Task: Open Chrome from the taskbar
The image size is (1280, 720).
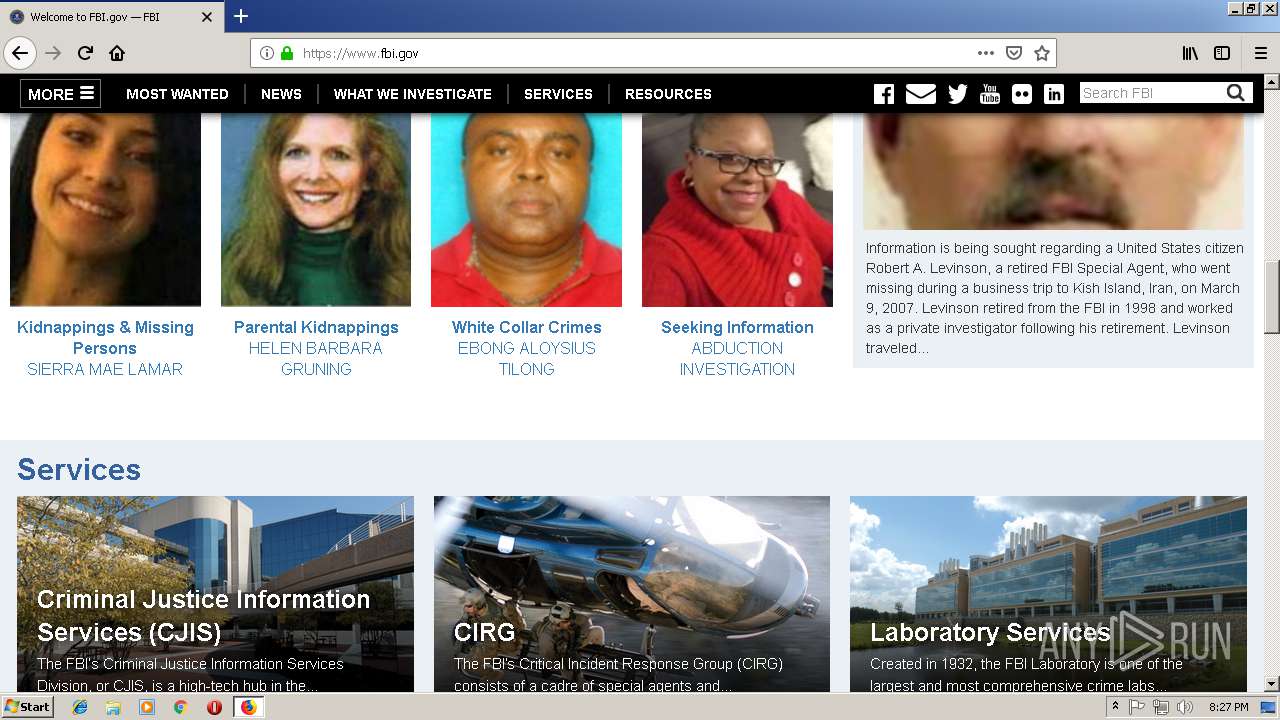Action: 181,707
